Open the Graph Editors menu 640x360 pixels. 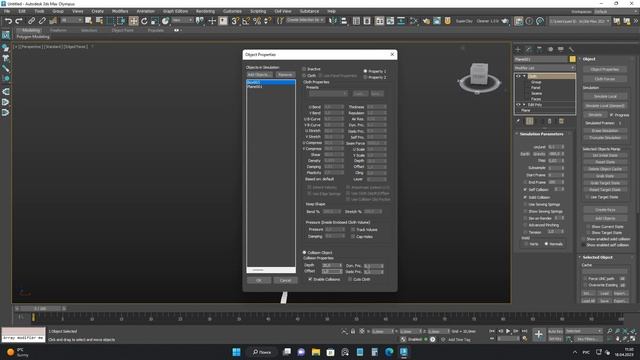tap(175, 11)
